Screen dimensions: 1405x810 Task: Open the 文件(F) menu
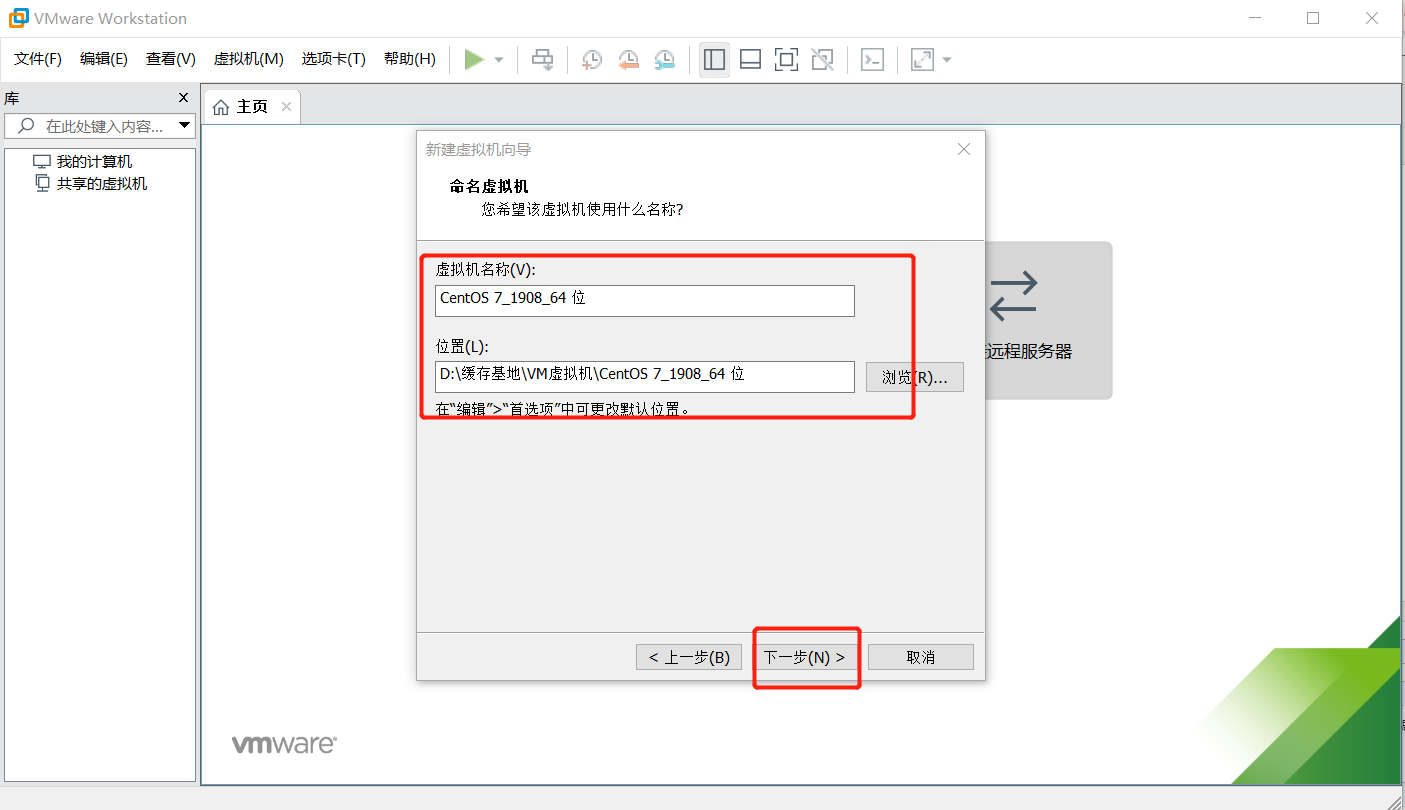[x=38, y=59]
